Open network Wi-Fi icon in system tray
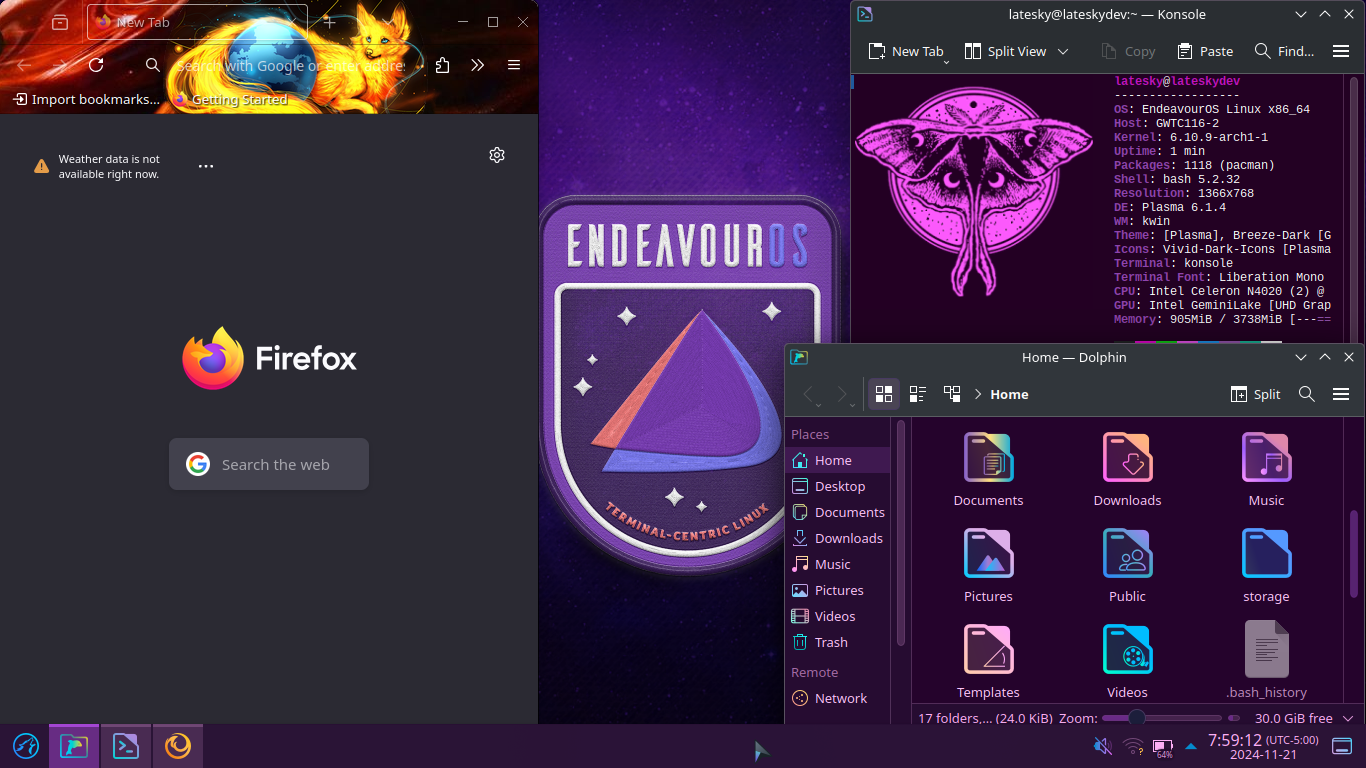The width and height of the screenshot is (1366, 768). click(x=1133, y=746)
